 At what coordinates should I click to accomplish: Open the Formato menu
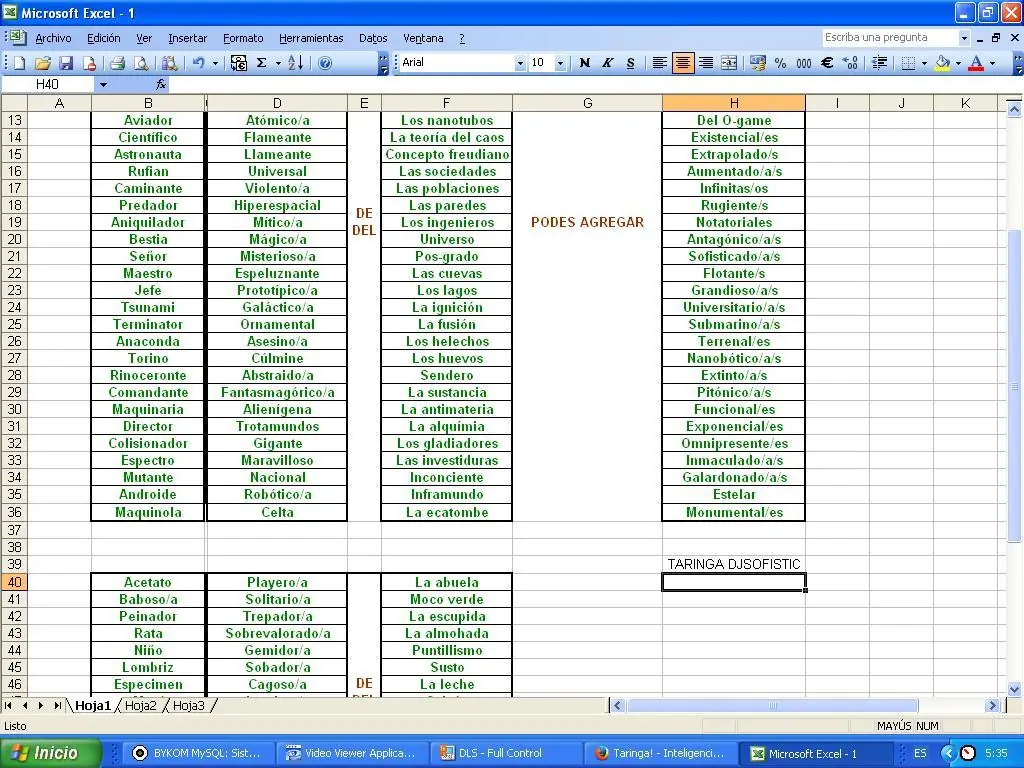243,38
